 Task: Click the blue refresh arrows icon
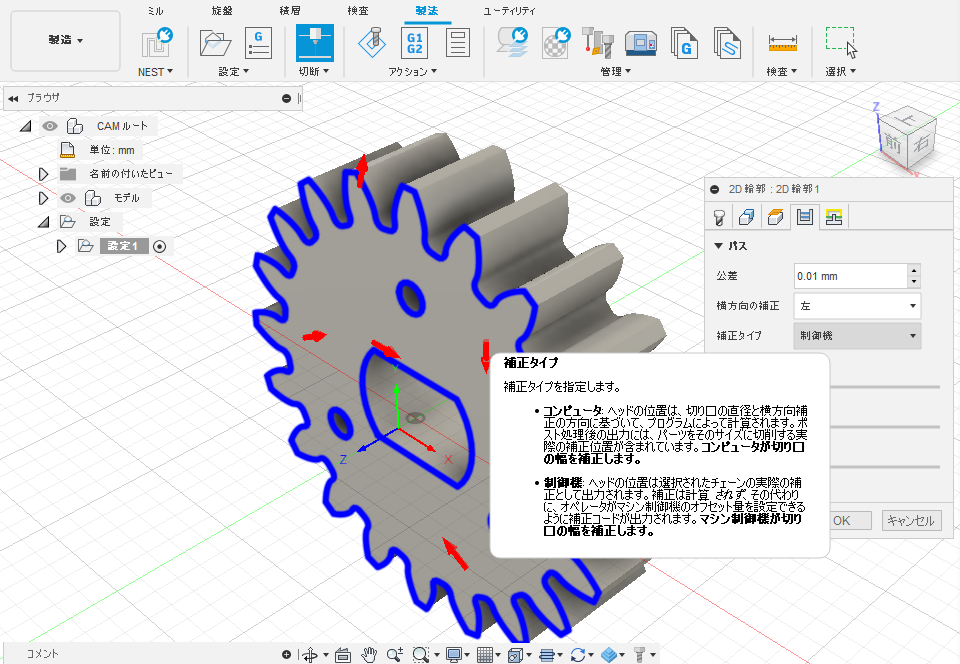click(x=577, y=655)
